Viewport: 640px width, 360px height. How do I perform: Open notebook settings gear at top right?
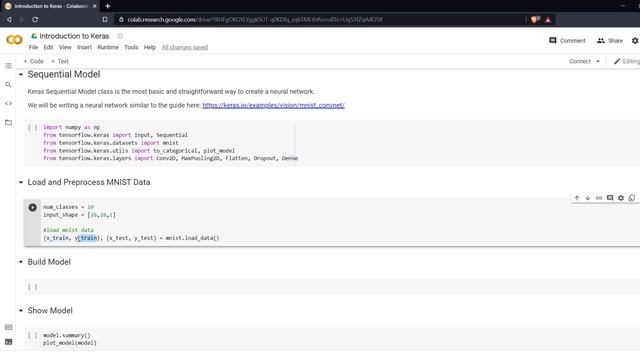click(x=635, y=41)
